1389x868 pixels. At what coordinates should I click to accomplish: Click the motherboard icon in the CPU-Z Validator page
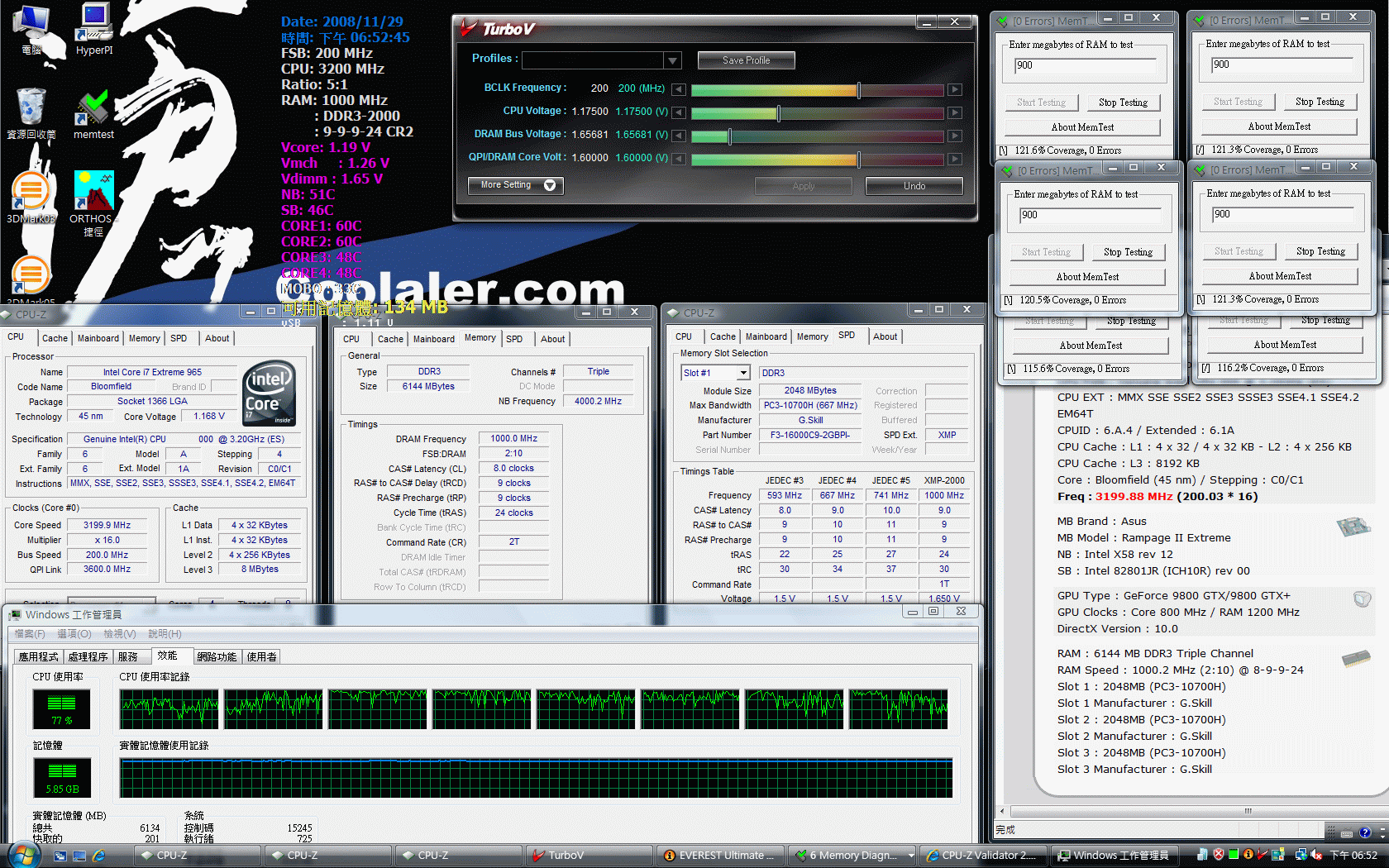click(1353, 527)
